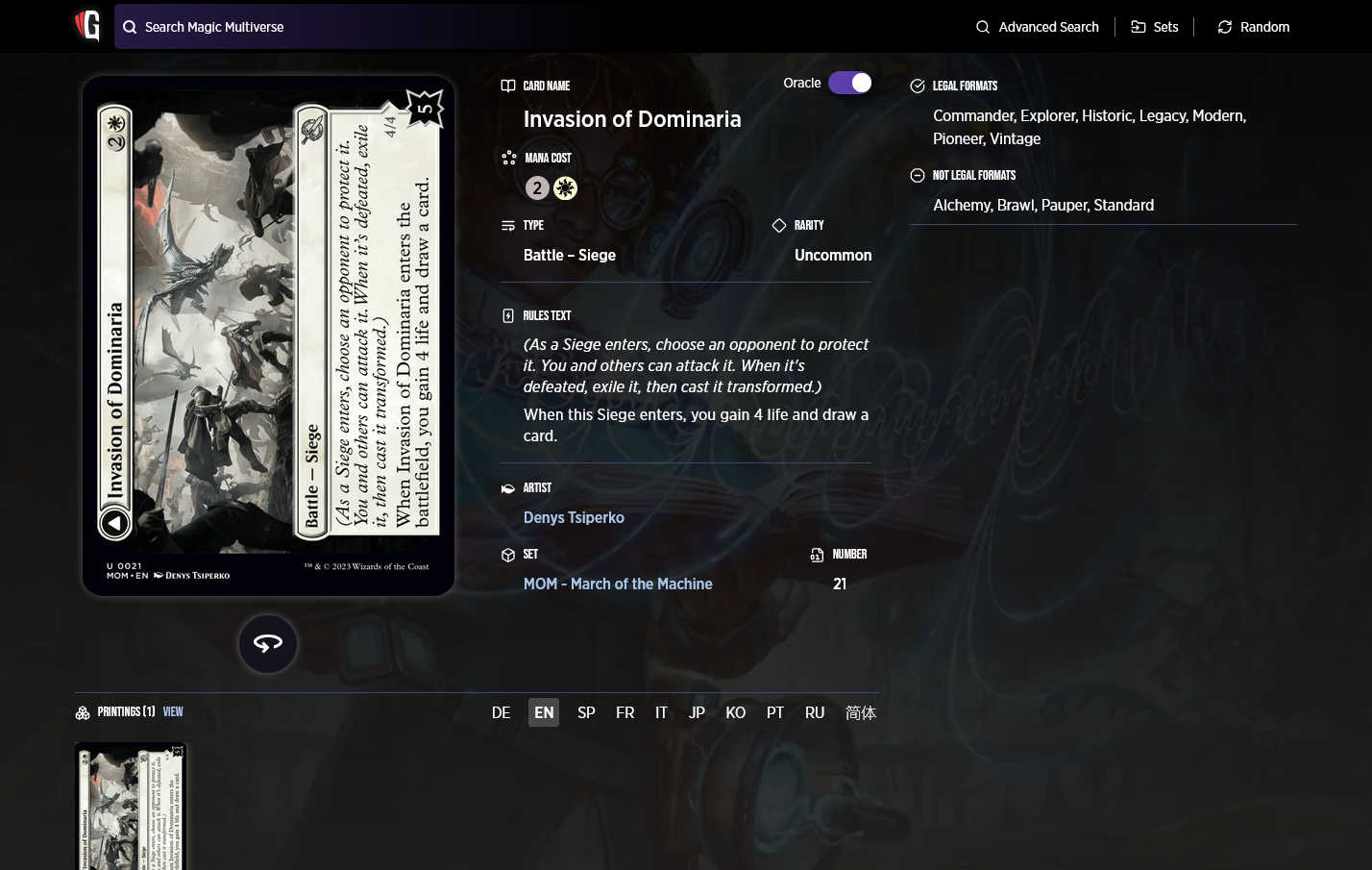Select the 简体 Chinese language tab
The image size is (1372, 870).
click(860, 712)
